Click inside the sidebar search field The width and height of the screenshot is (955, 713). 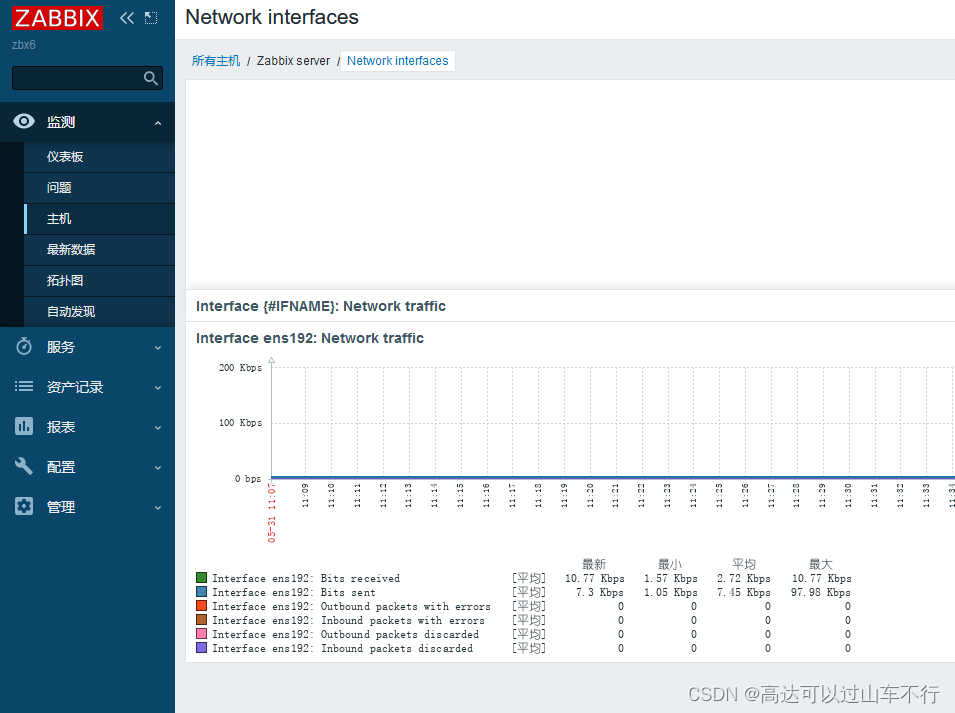click(80, 77)
